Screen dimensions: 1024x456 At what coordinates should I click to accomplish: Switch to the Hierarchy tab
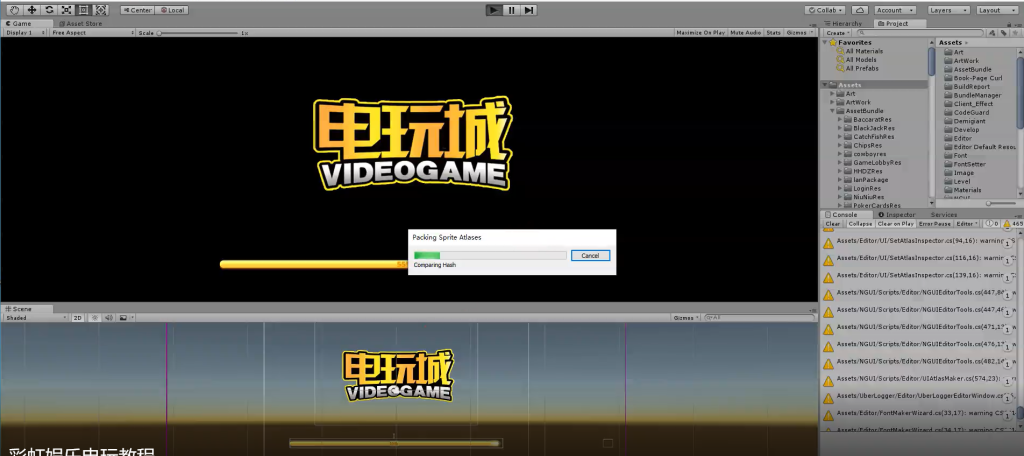(846, 23)
